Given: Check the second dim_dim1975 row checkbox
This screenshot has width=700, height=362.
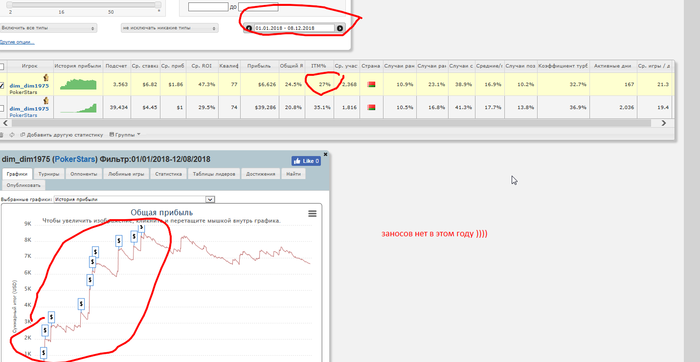Looking at the screenshot, I should point(2,108).
